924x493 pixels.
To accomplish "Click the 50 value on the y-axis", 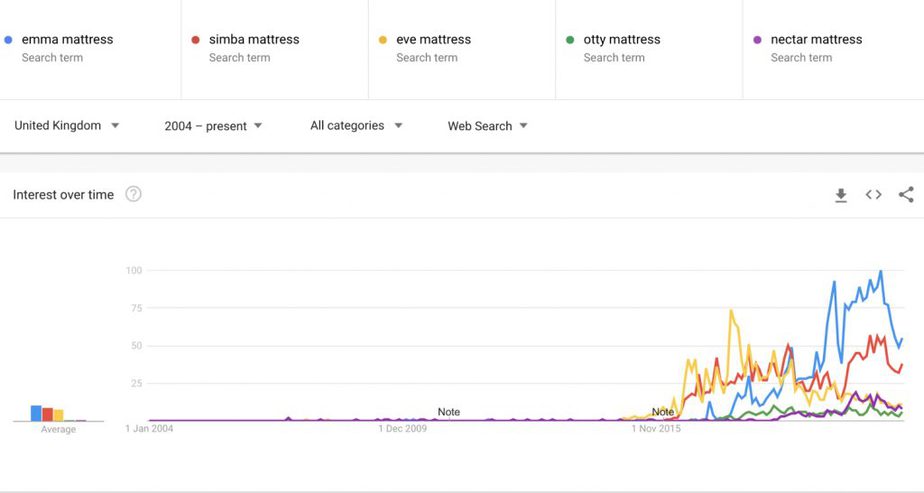I will [x=137, y=346].
